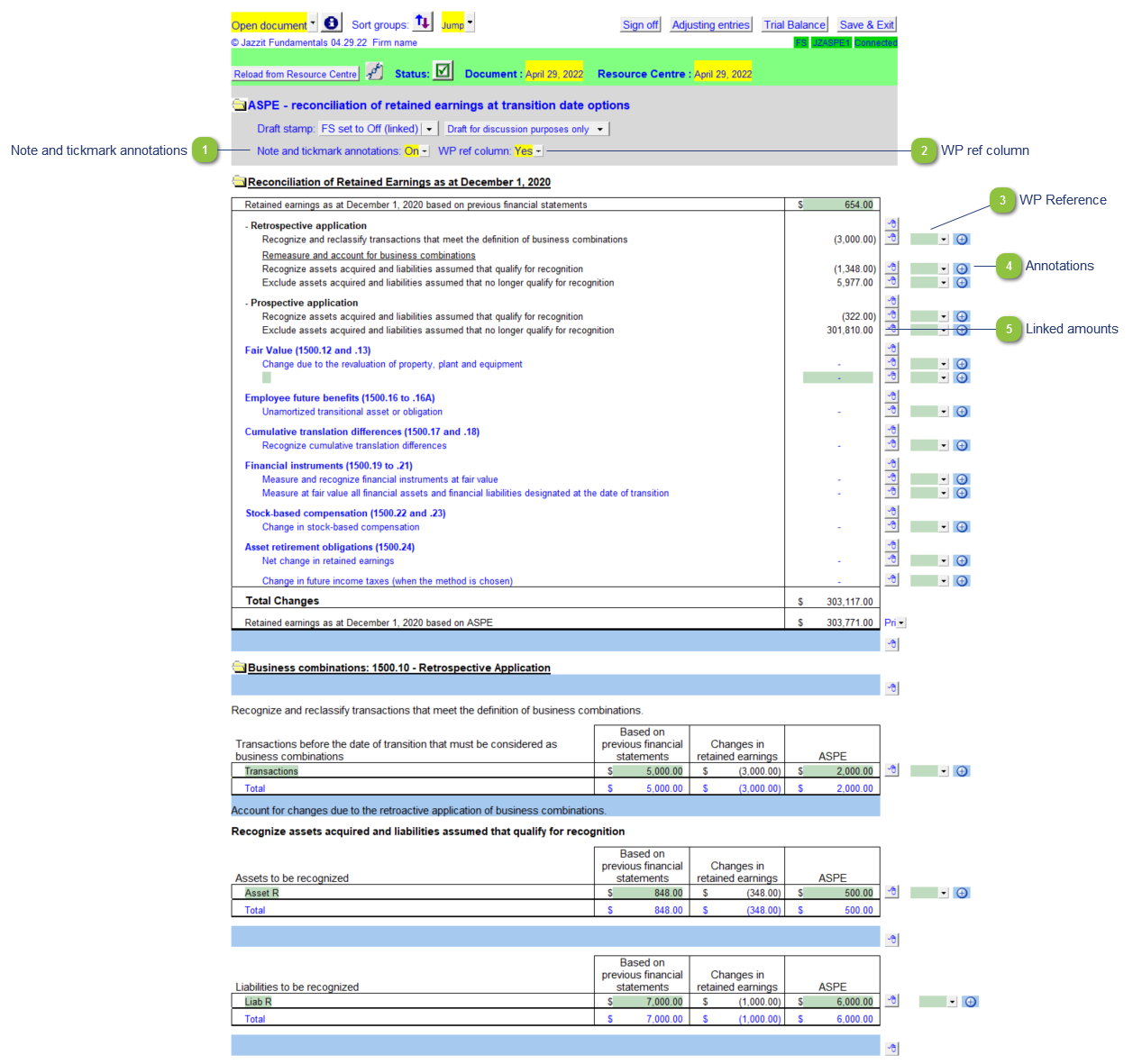Add annotation on the revaluation of property row
Screen dimensions: 1133x1064
(962, 365)
